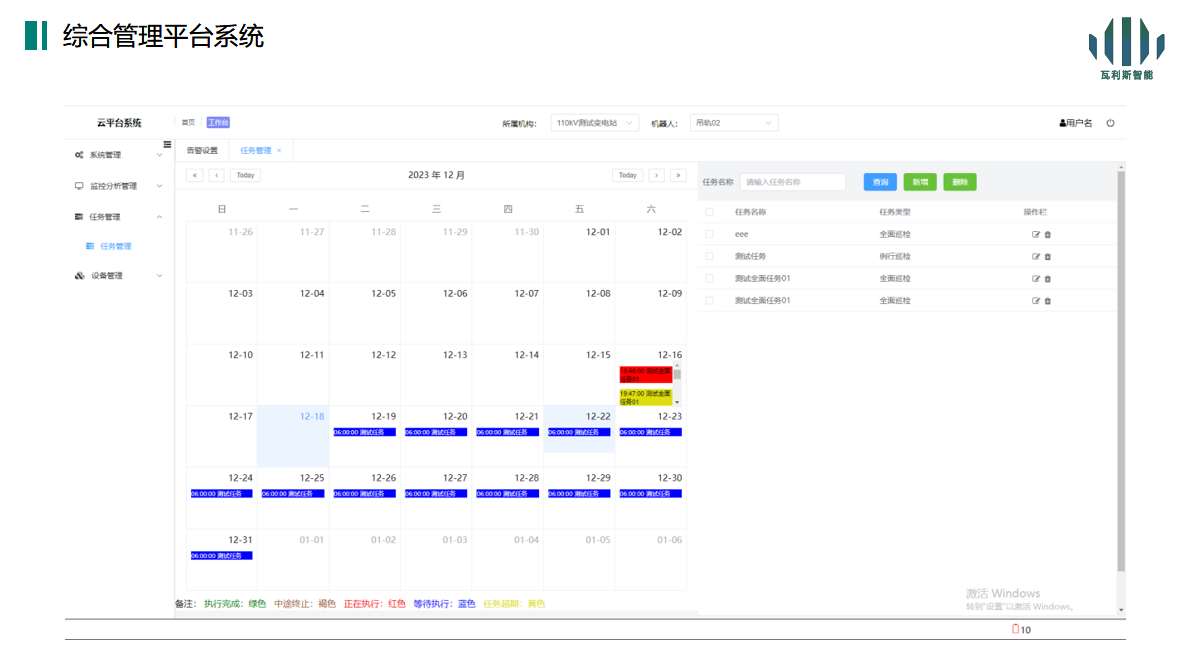The width and height of the screenshot is (1197, 670).
Task: Click the red task event on 12-16
Action: coord(645,374)
